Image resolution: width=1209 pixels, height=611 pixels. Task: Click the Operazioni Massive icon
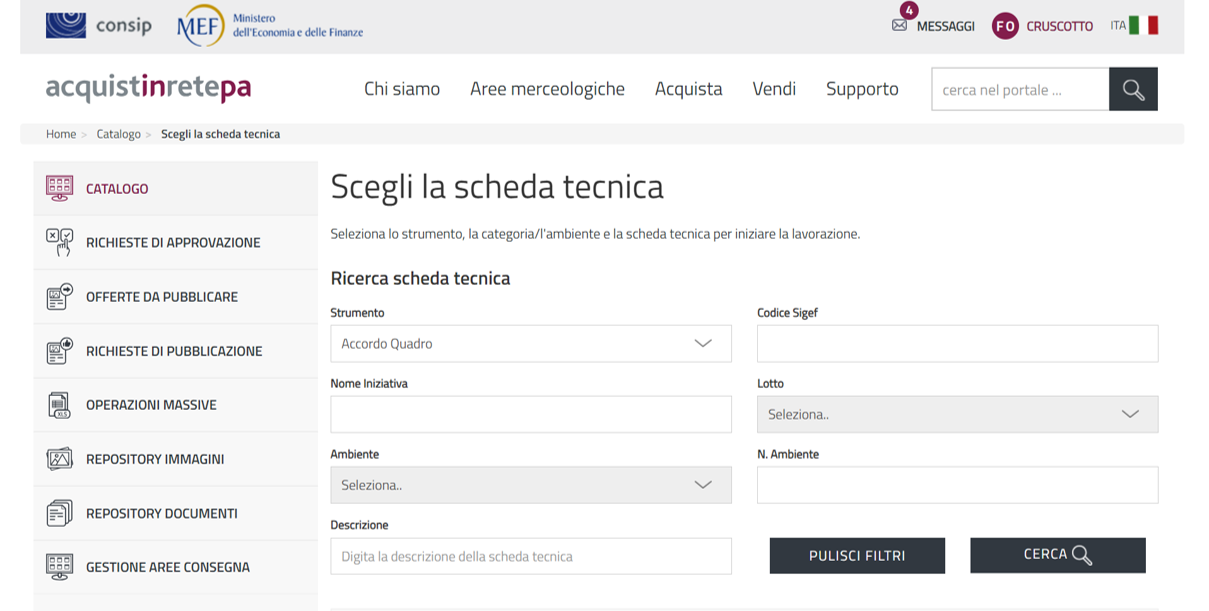click(x=59, y=405)
